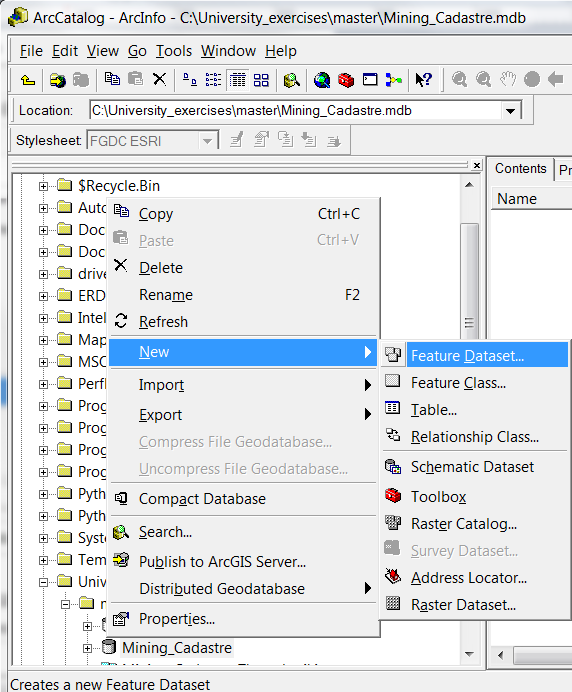572x692 pixels.
Task: Close the catalog tree panel
Action: [477, 165]
